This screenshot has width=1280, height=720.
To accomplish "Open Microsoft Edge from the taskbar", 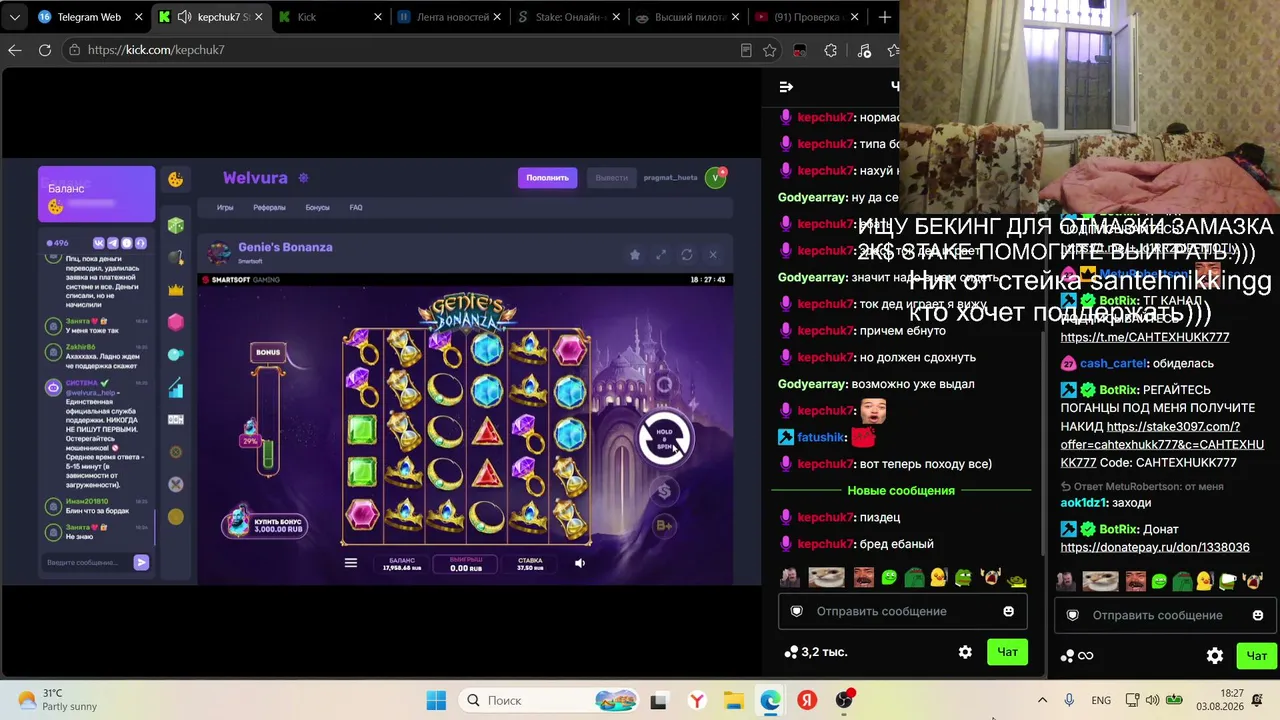I will 770,700.
